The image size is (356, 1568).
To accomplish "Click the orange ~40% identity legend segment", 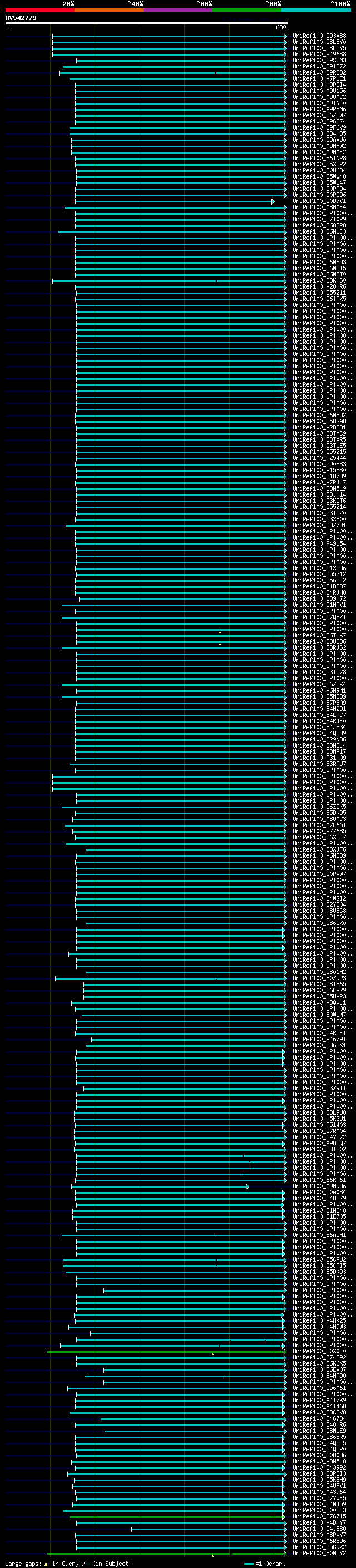I will click(109, 10).
